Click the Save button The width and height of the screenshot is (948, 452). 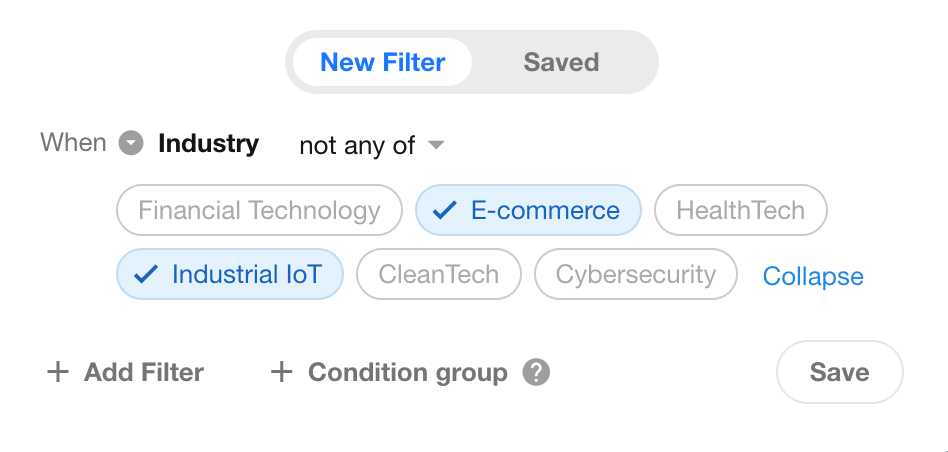tap(839, 372)
